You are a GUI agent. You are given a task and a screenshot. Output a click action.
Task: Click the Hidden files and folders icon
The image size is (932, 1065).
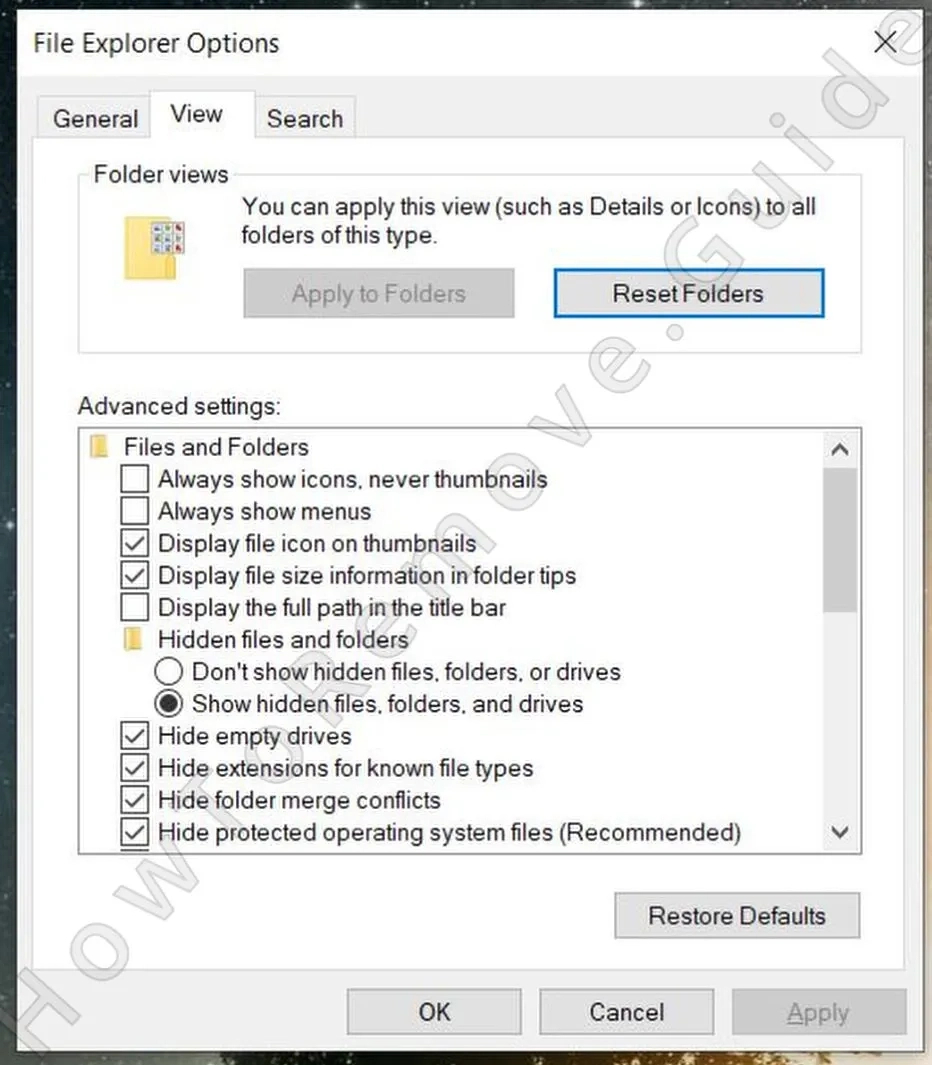tap(133, 640)
